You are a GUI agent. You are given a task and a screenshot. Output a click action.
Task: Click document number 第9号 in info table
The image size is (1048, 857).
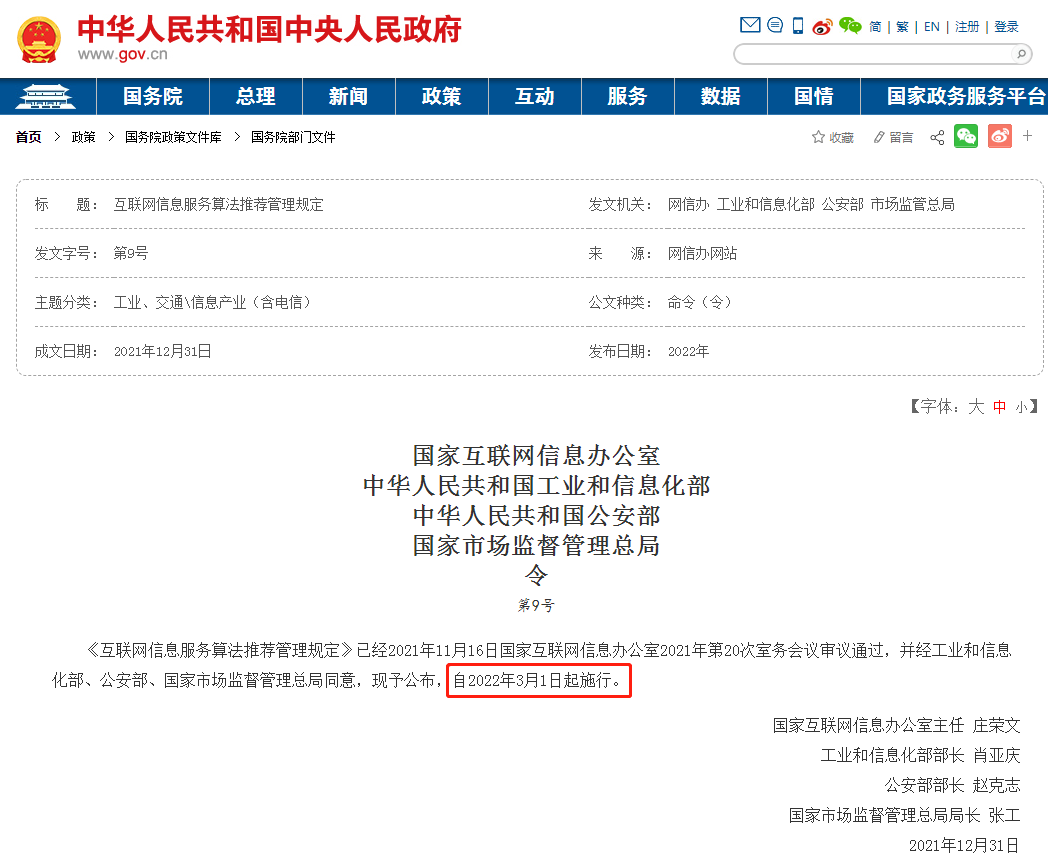131,253
